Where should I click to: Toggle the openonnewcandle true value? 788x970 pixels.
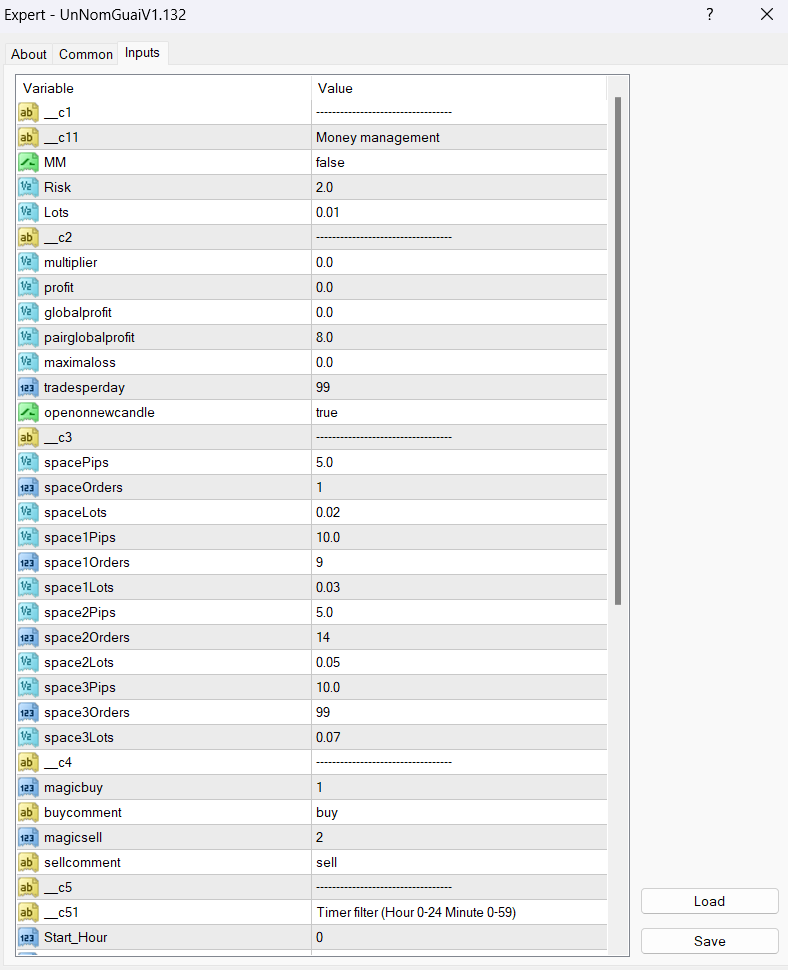[458, 412]
